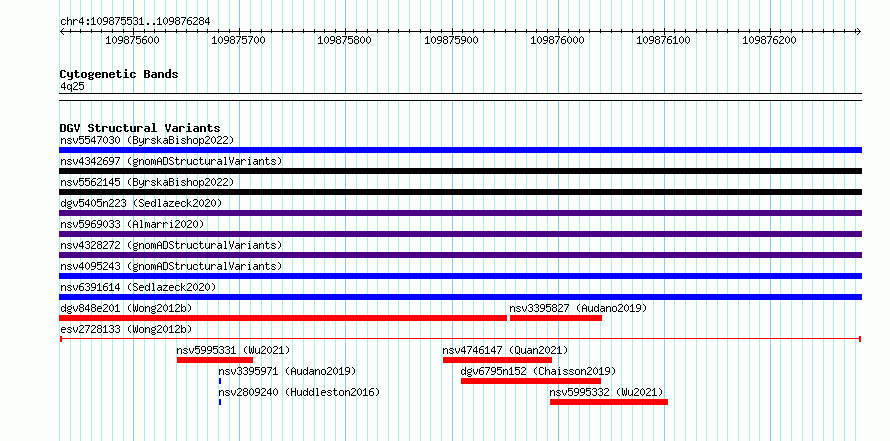Image resolution: width=890 pixels, height=441 pixels.
Task: Select the thin red line under esv2728133
Action: [x=460, y=339]
